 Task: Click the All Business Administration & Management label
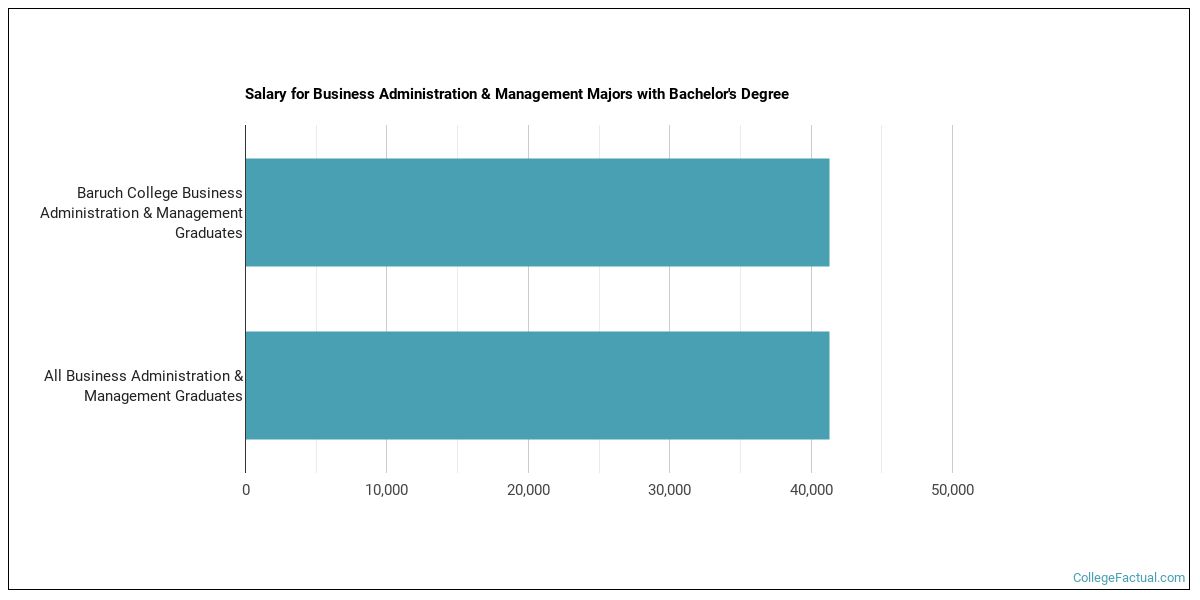[x=144, y=386]
